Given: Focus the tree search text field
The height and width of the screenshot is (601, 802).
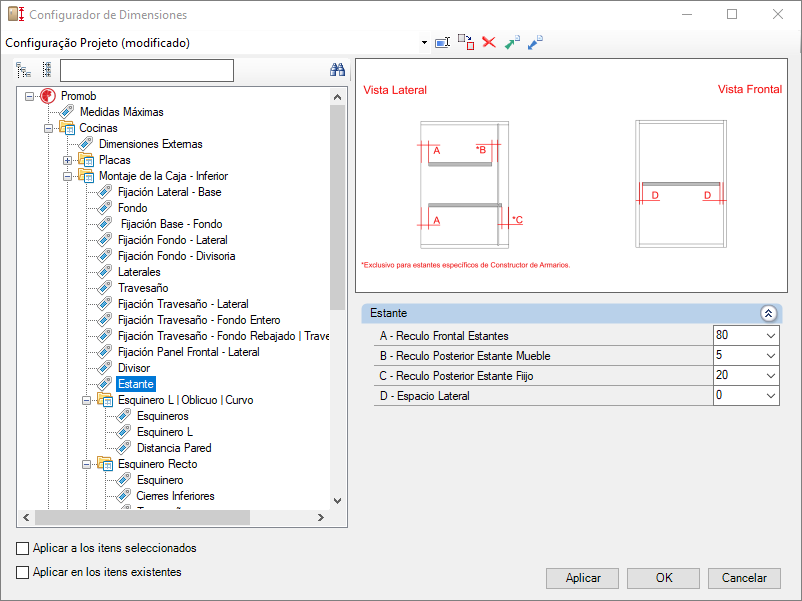Looking at the screenshot, I should pyautogui.click(x=147, y=71).
